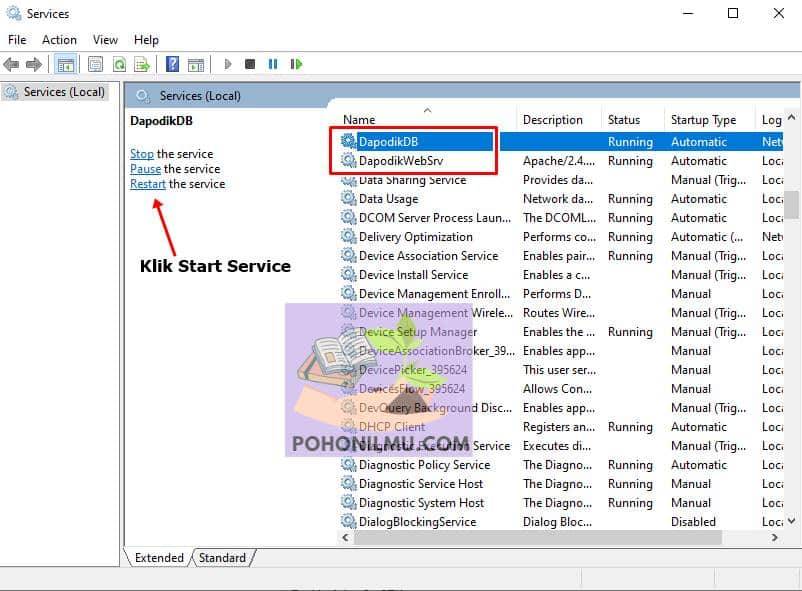Viewport: 802px width, 591px height.
Task: Click the Forward arrow toolbar icon
Action: pos(34,64)
